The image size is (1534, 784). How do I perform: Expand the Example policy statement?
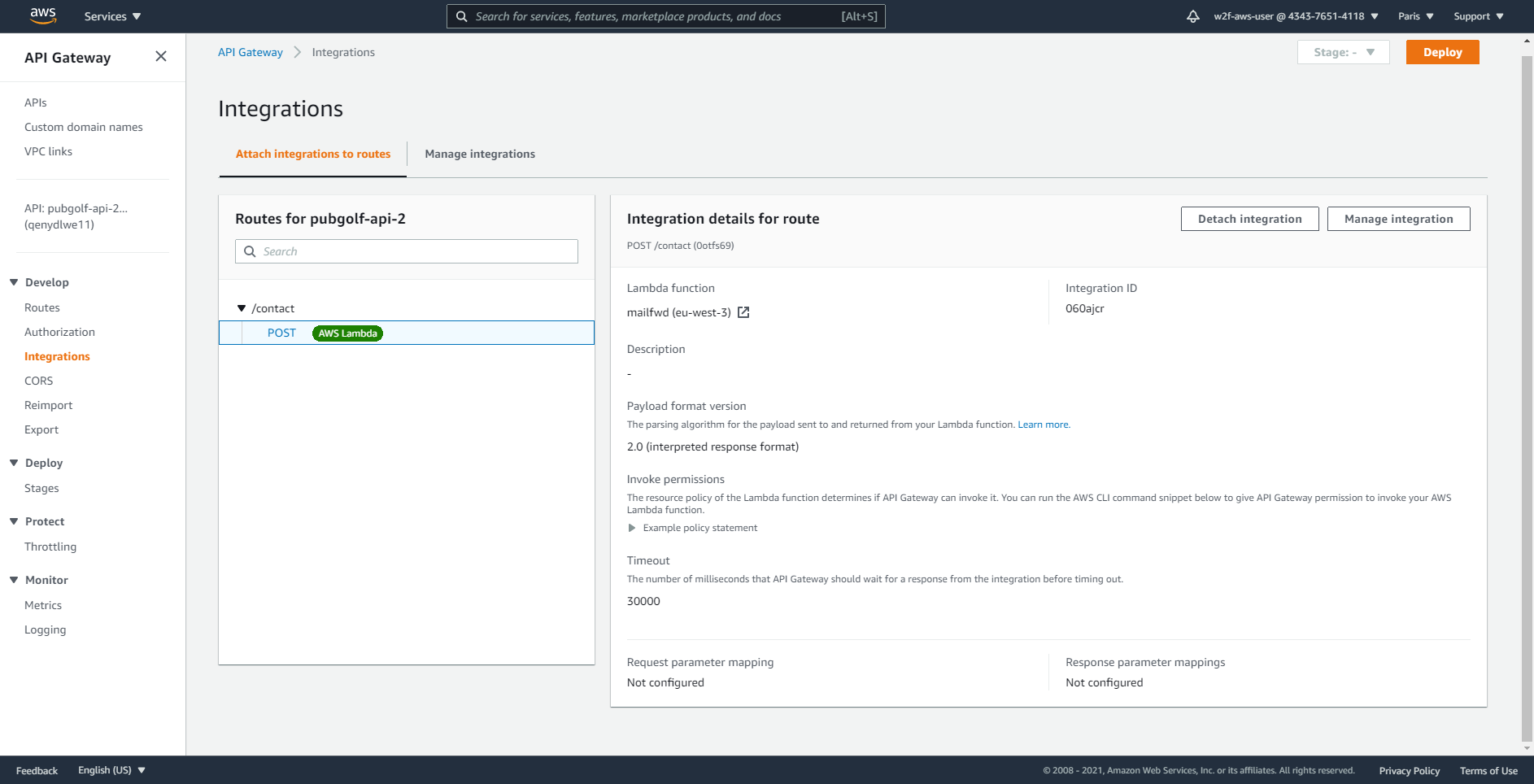632,528
